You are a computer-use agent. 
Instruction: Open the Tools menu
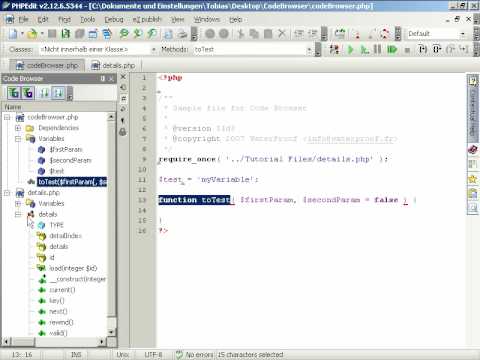(x=88, y=20)
